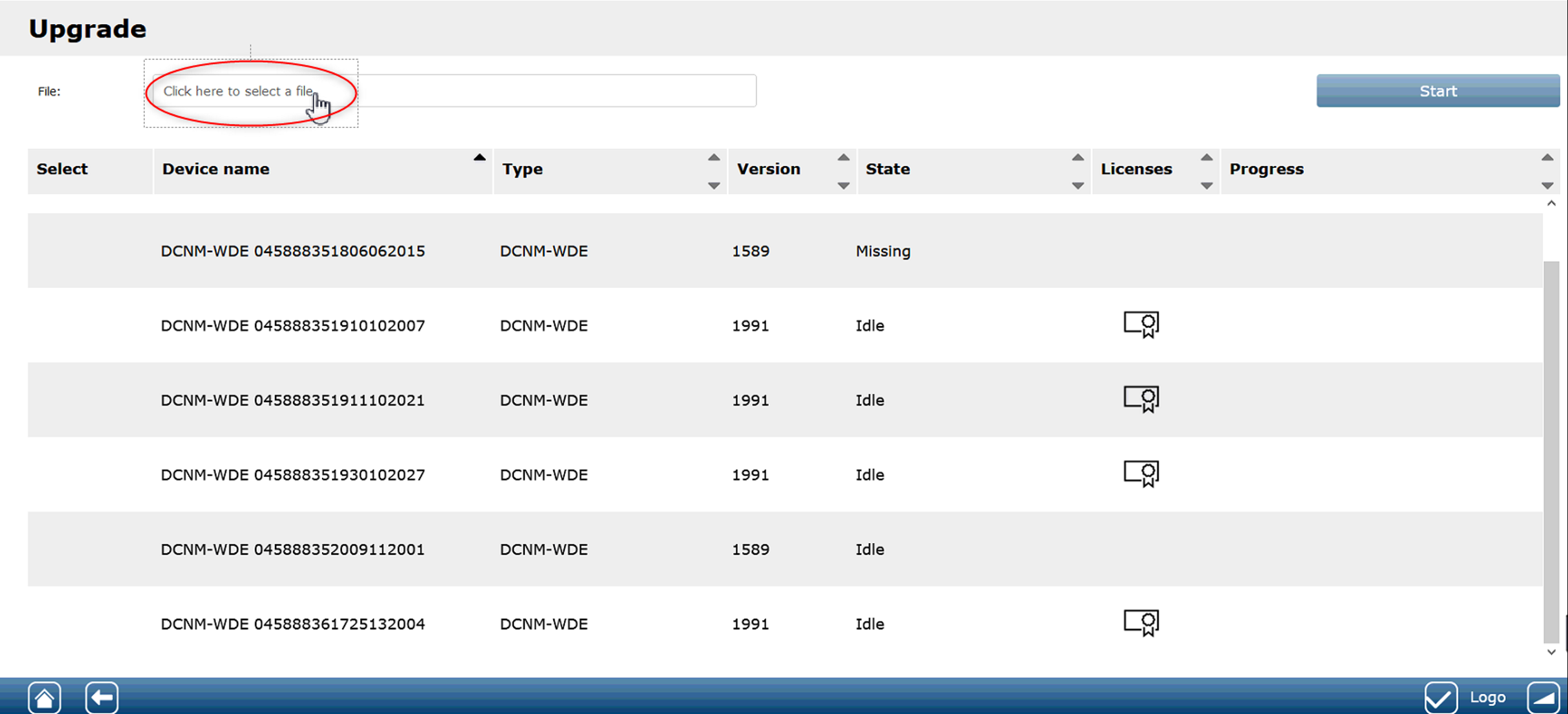1568x714 pixels.
Task: Sort Version column ascending with up arrow
Action: coord(843,158)
